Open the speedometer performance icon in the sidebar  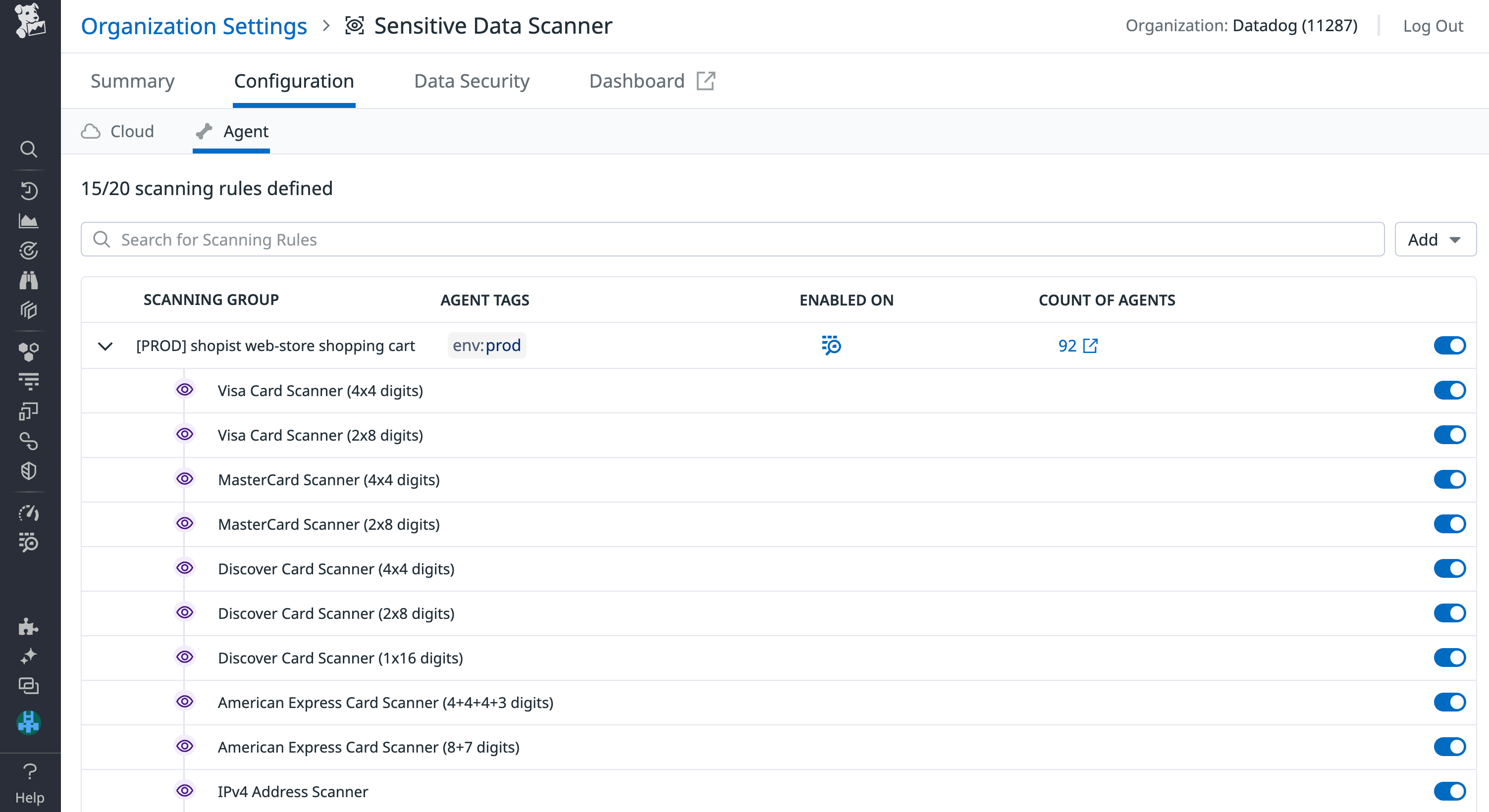tap(30, 512)
